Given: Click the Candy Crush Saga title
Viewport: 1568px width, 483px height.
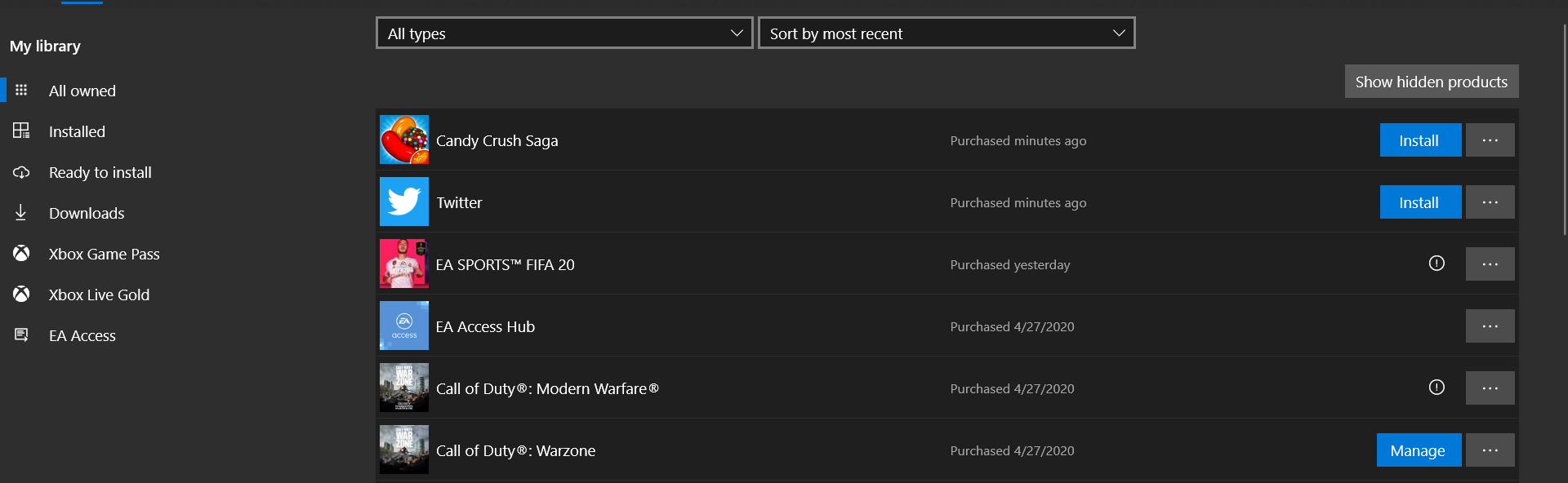Looking at the screenshot, I should (497, 140).
